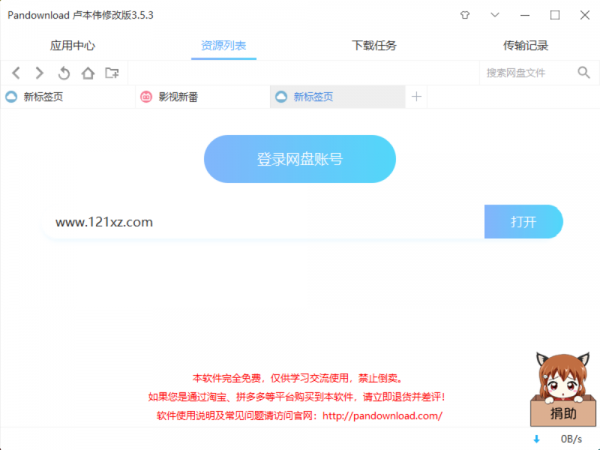600x450 pixels.
Task: Click the download speed arrow icon
Action: (x=536, y=439)
